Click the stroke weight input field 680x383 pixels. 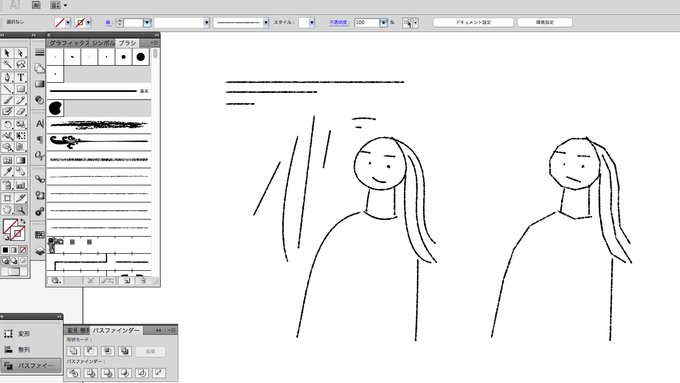(x=134, y=23)
